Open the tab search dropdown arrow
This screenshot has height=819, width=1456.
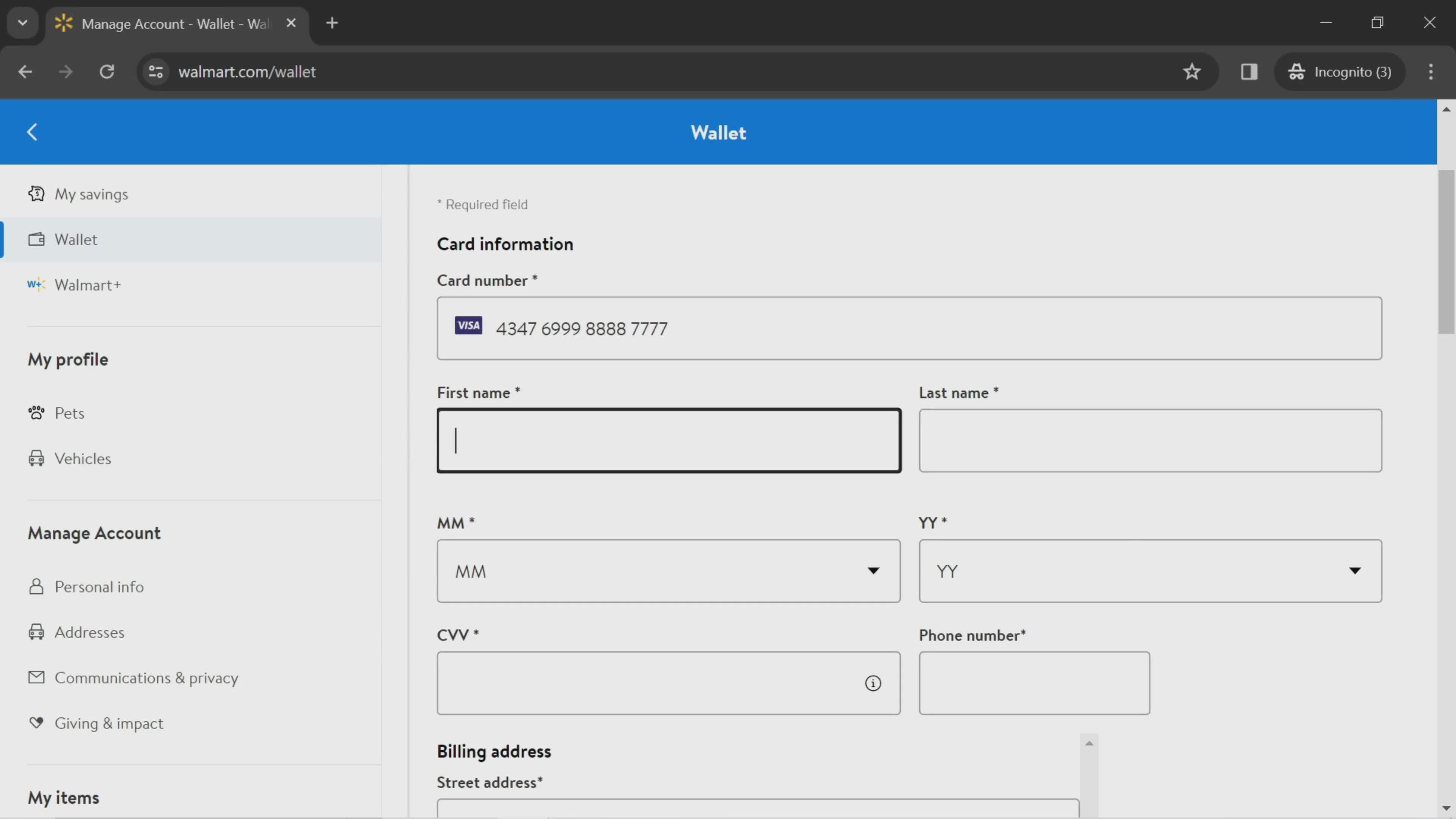coord(23,23)
